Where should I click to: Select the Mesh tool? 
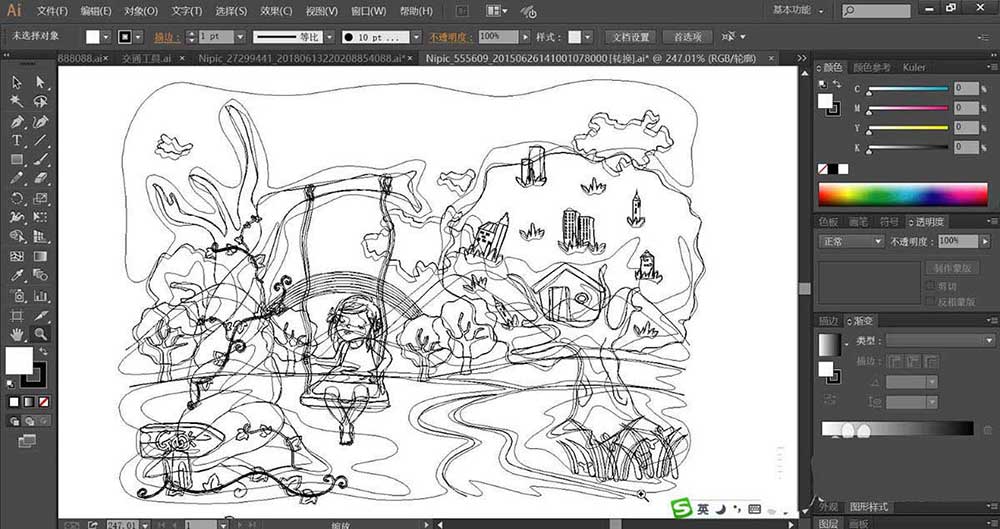coord(17,257)
